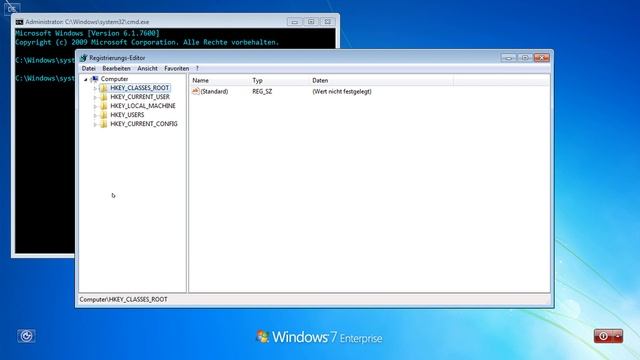Screen dimensions: 640x360
Task: Open the ? help menu
Action: tap(197, 69)
